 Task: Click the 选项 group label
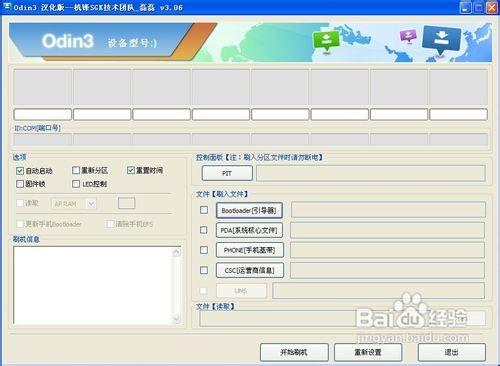click(x=20, y=157)
